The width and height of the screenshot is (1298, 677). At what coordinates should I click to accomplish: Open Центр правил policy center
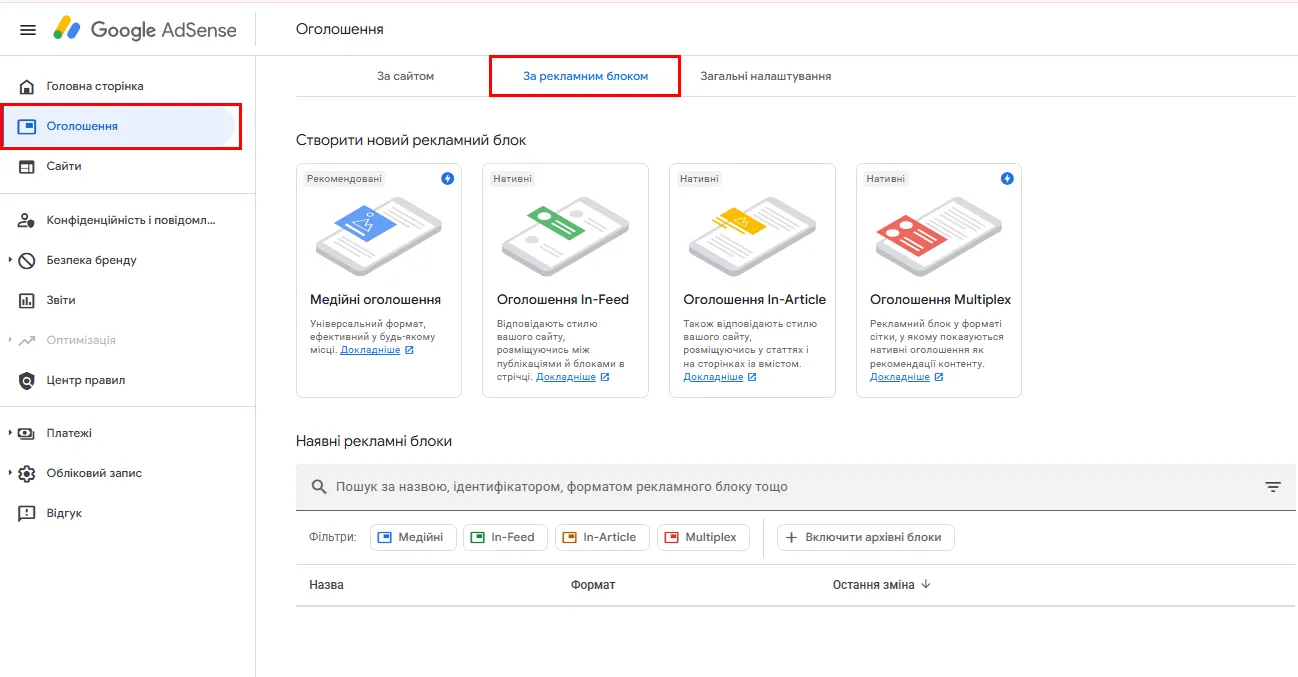click(85, 380)
